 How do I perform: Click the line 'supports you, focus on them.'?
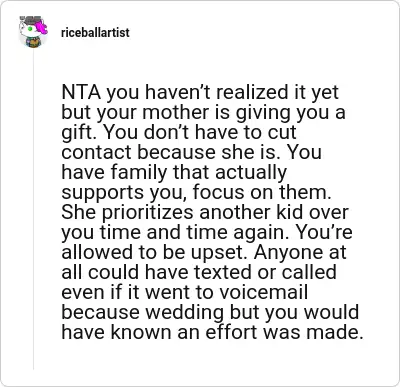pos(196,192)
